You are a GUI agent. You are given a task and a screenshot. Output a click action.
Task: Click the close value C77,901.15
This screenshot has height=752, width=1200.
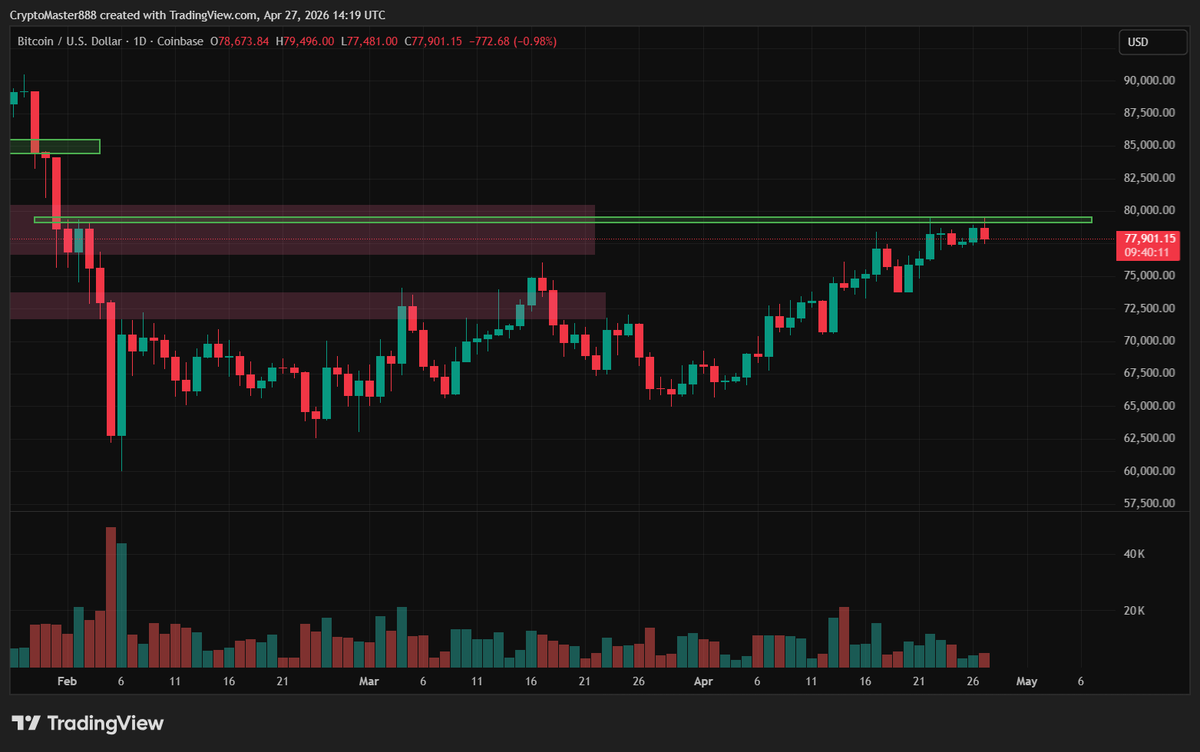(x=435, y=42)
